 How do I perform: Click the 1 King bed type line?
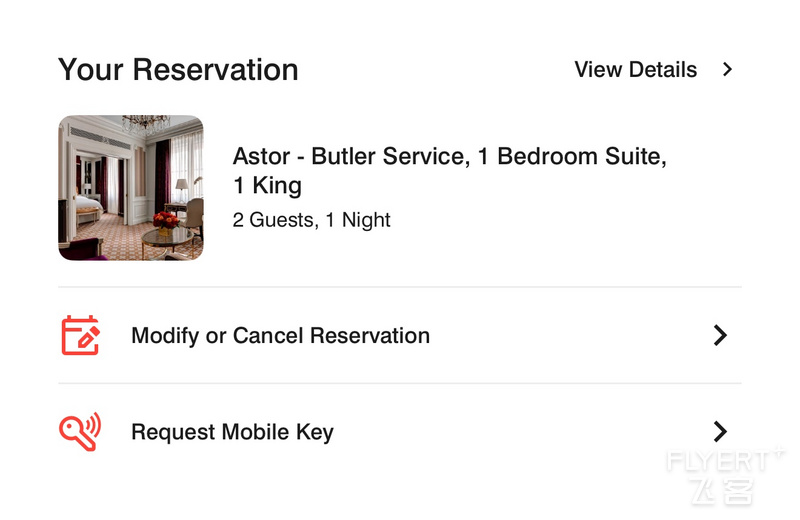(x=267, y=185)
